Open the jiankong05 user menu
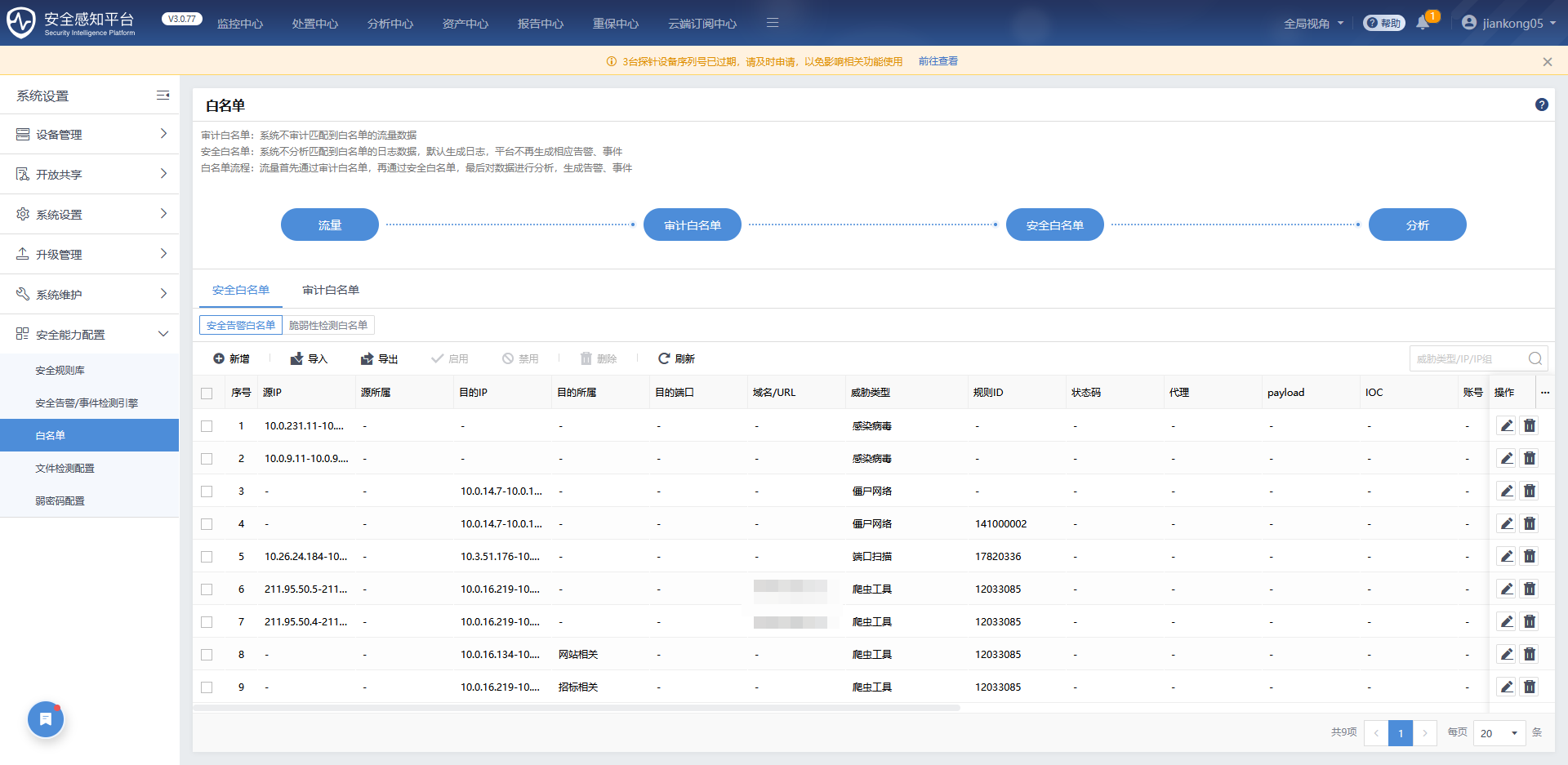Viewport: 1568px width, 765px height. tap(1509, 23)
